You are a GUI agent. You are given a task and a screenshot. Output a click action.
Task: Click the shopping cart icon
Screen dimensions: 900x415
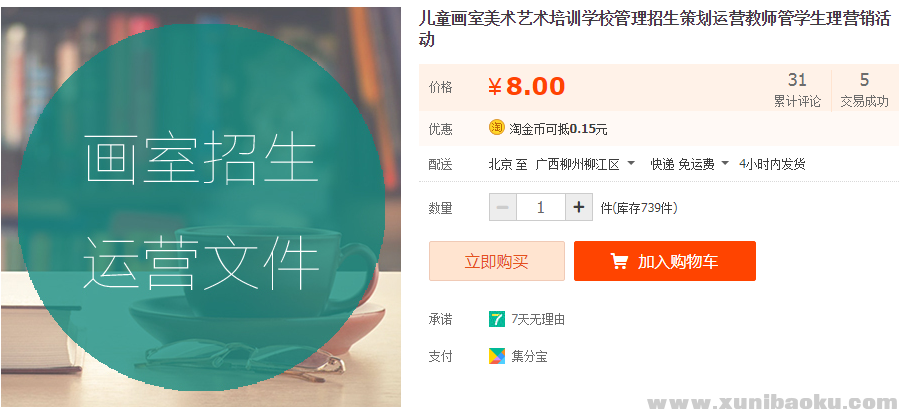click(619, 262)
